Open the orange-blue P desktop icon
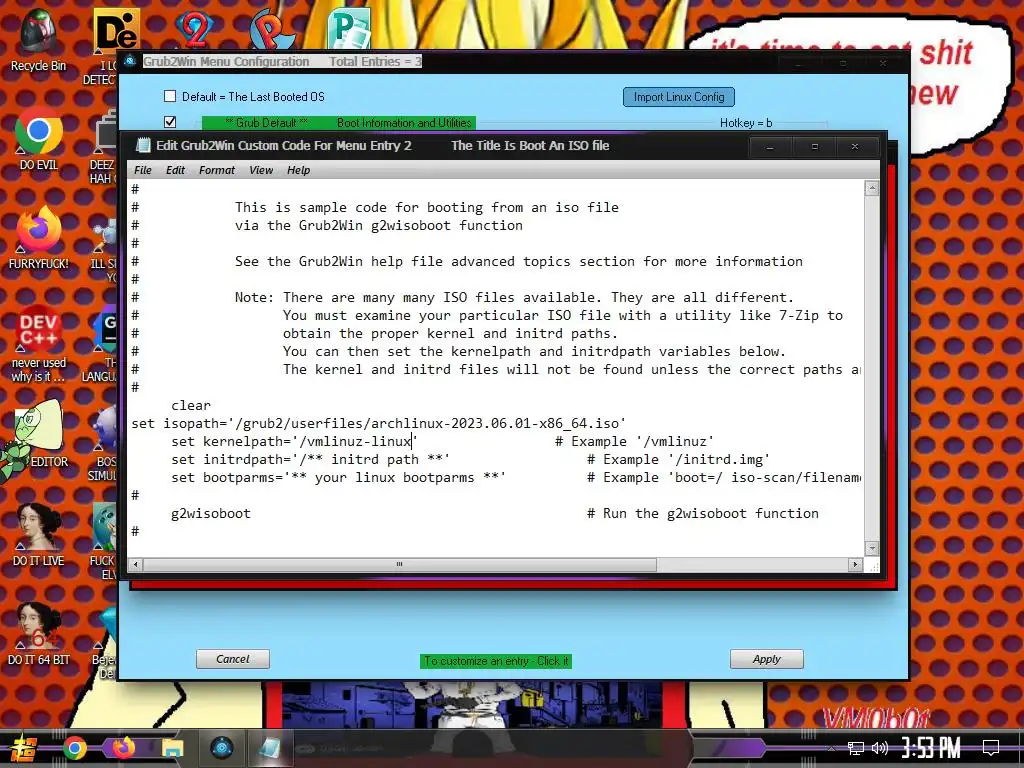 click(x=272, y=30)
